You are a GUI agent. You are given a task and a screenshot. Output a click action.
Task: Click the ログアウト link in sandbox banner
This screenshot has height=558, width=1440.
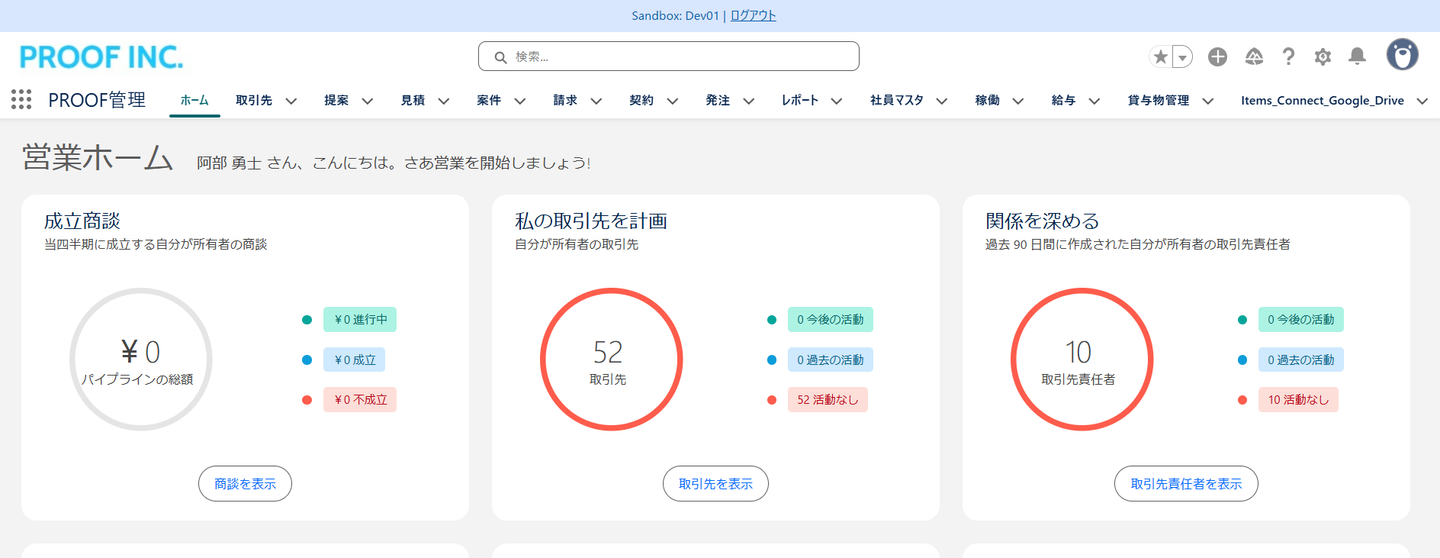point(753,16)
